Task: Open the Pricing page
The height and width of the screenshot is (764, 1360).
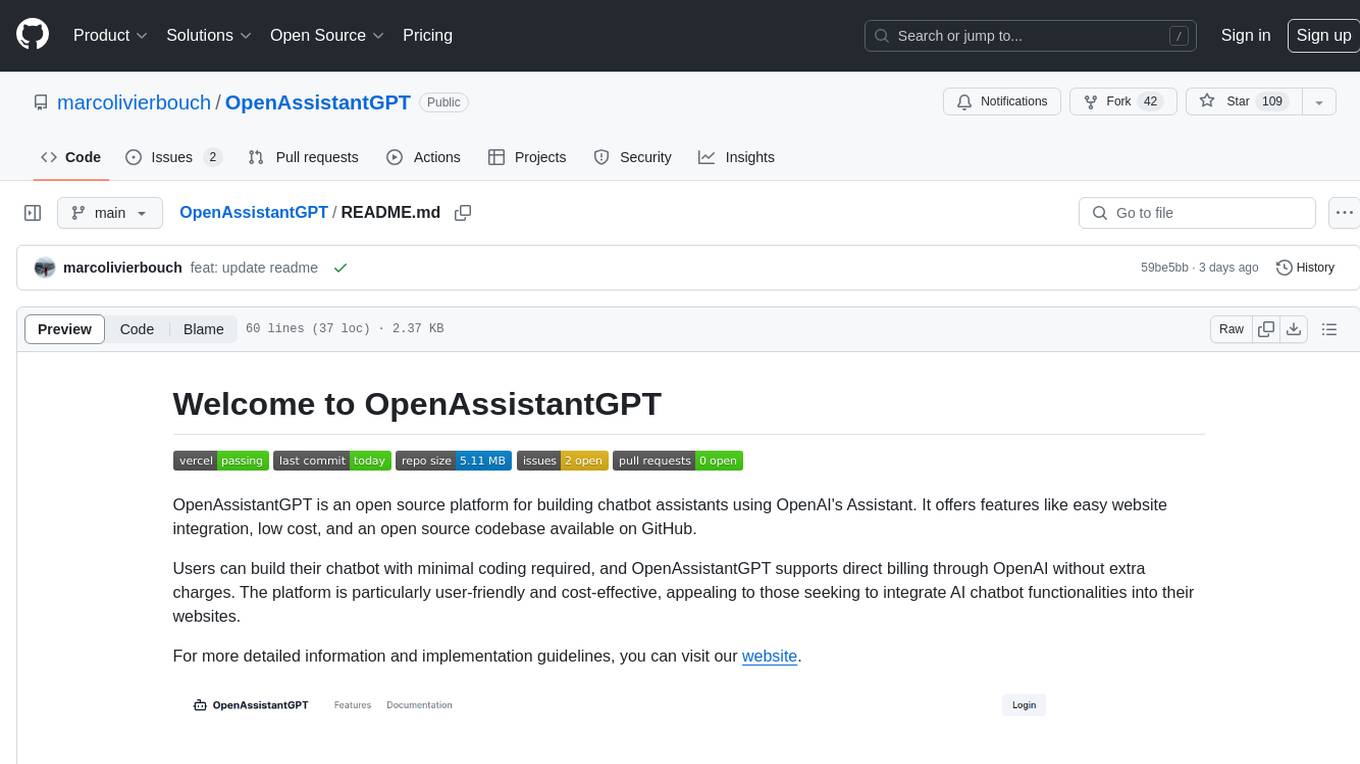Action: 427,35
